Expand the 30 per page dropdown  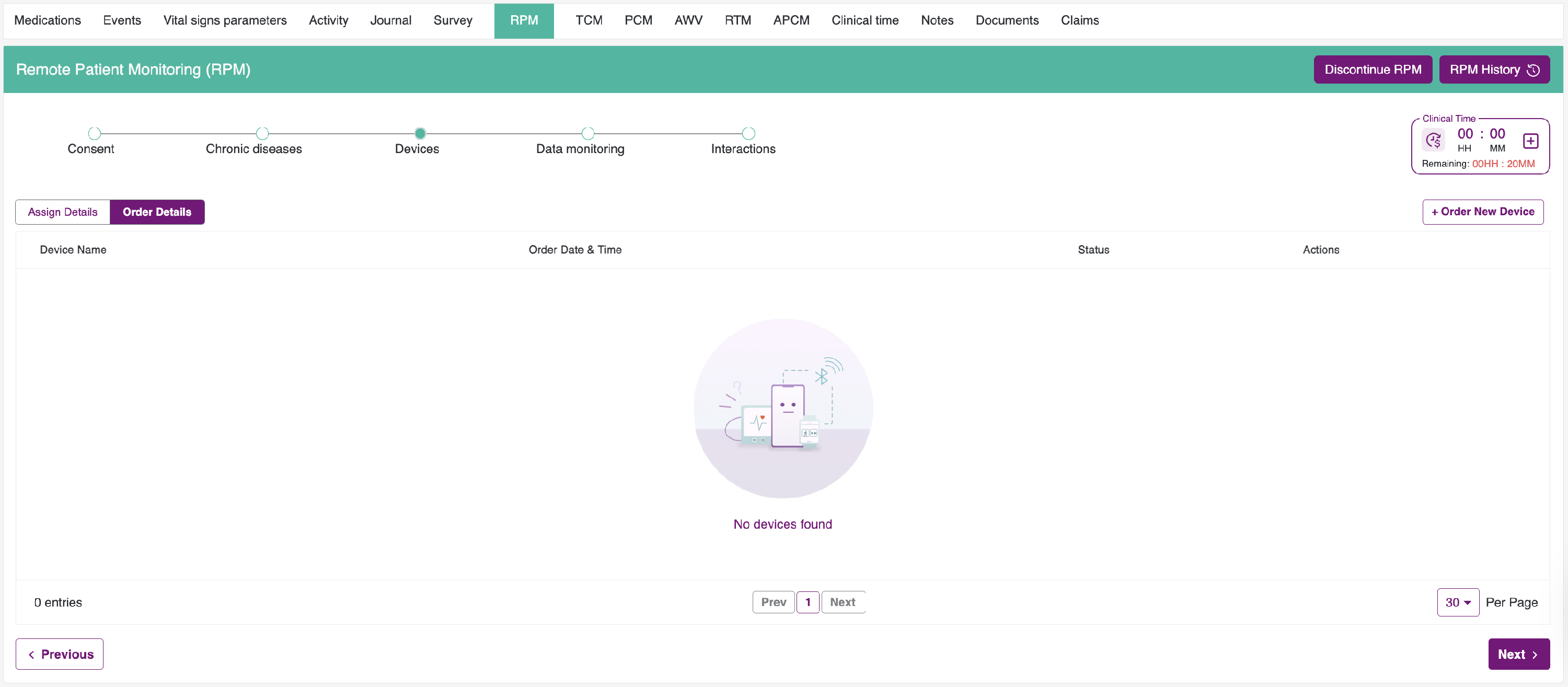1457,602
